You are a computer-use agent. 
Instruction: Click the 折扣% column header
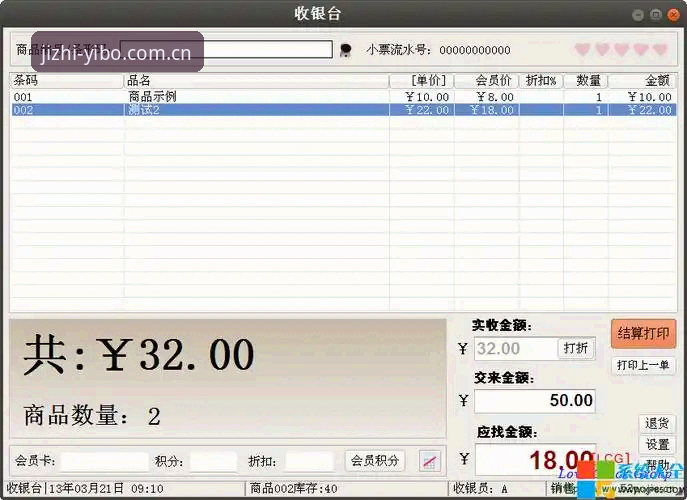tap(541, 80)
